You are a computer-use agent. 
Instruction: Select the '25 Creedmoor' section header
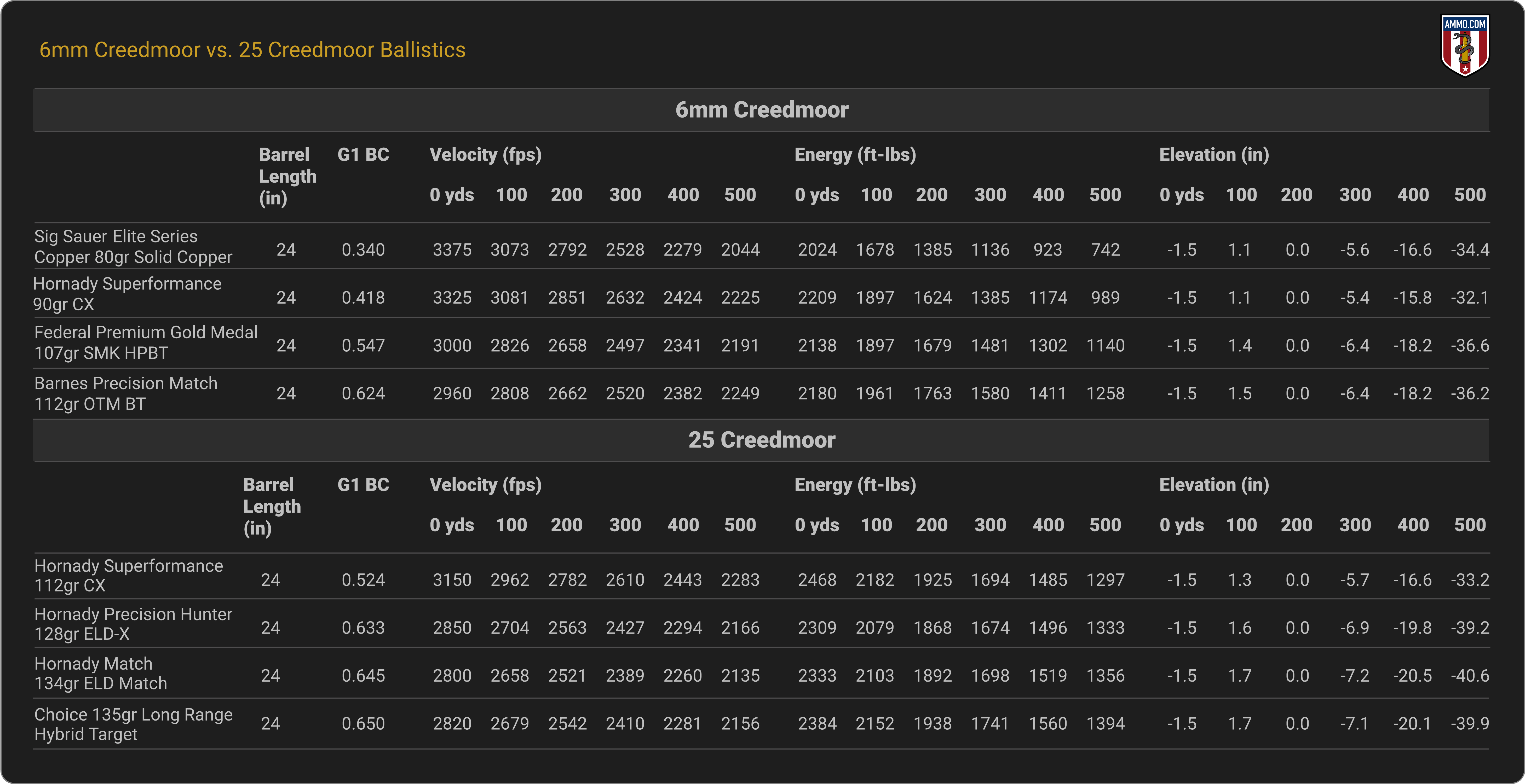pyautogui.click(x=762, y=440)
